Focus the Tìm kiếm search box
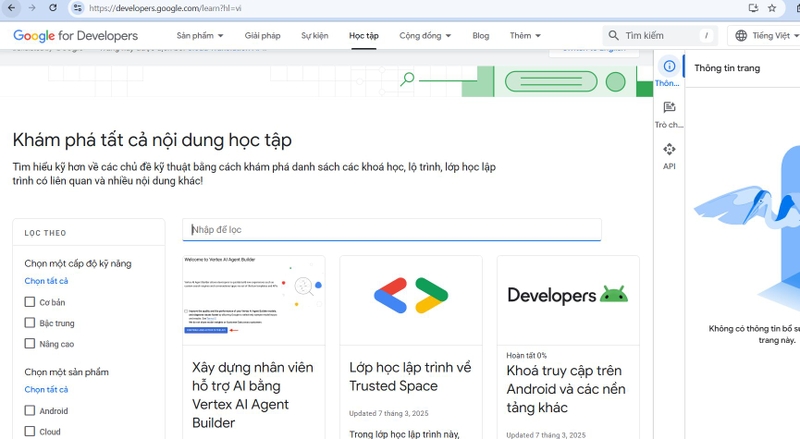Image resolution: width=800 pixels, height=439 pixels. (660, 36)
